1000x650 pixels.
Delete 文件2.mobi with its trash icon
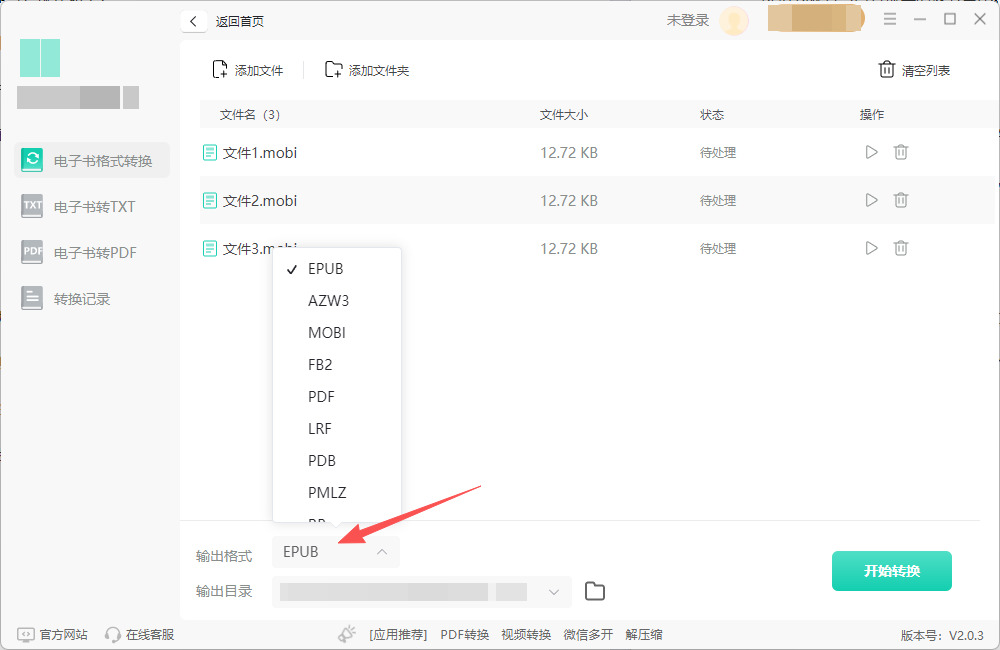point(901,200)
